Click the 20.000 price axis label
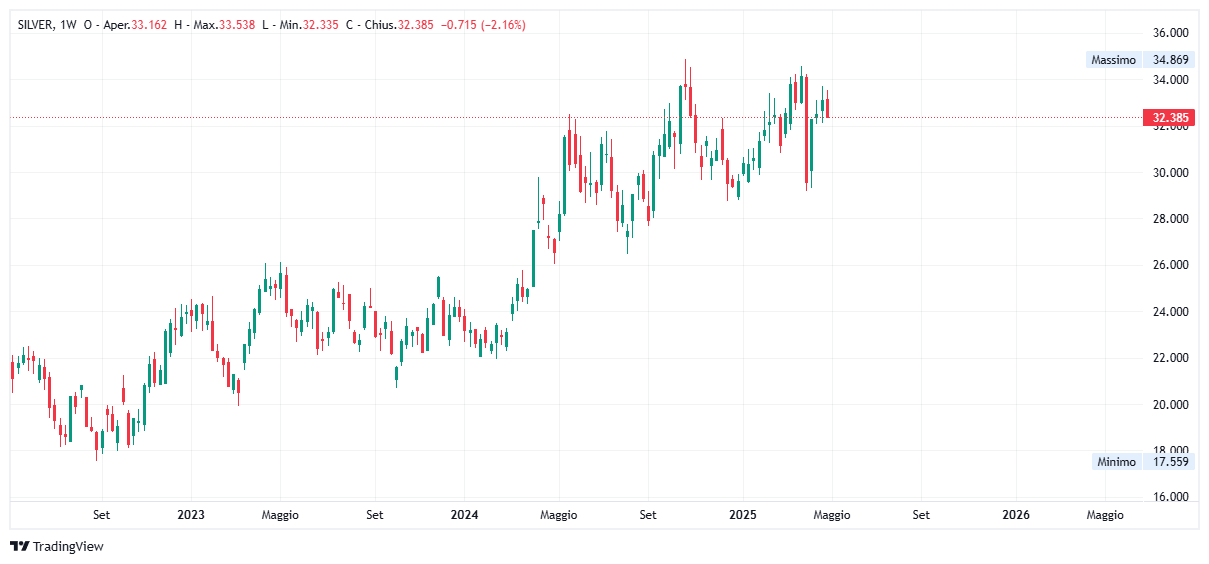The image size is (1209, 564). click(x=1170, y=405)
